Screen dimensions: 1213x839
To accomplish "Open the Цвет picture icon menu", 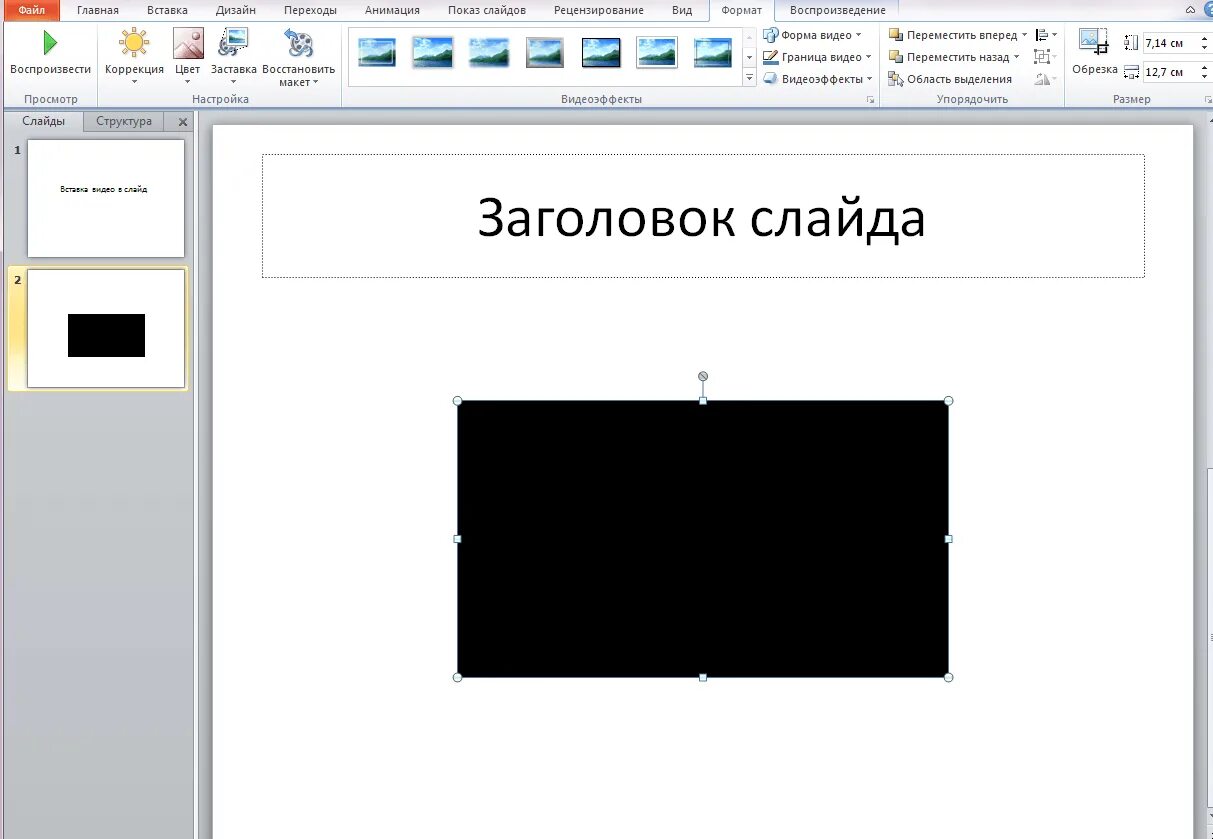I will pos(188,43).
